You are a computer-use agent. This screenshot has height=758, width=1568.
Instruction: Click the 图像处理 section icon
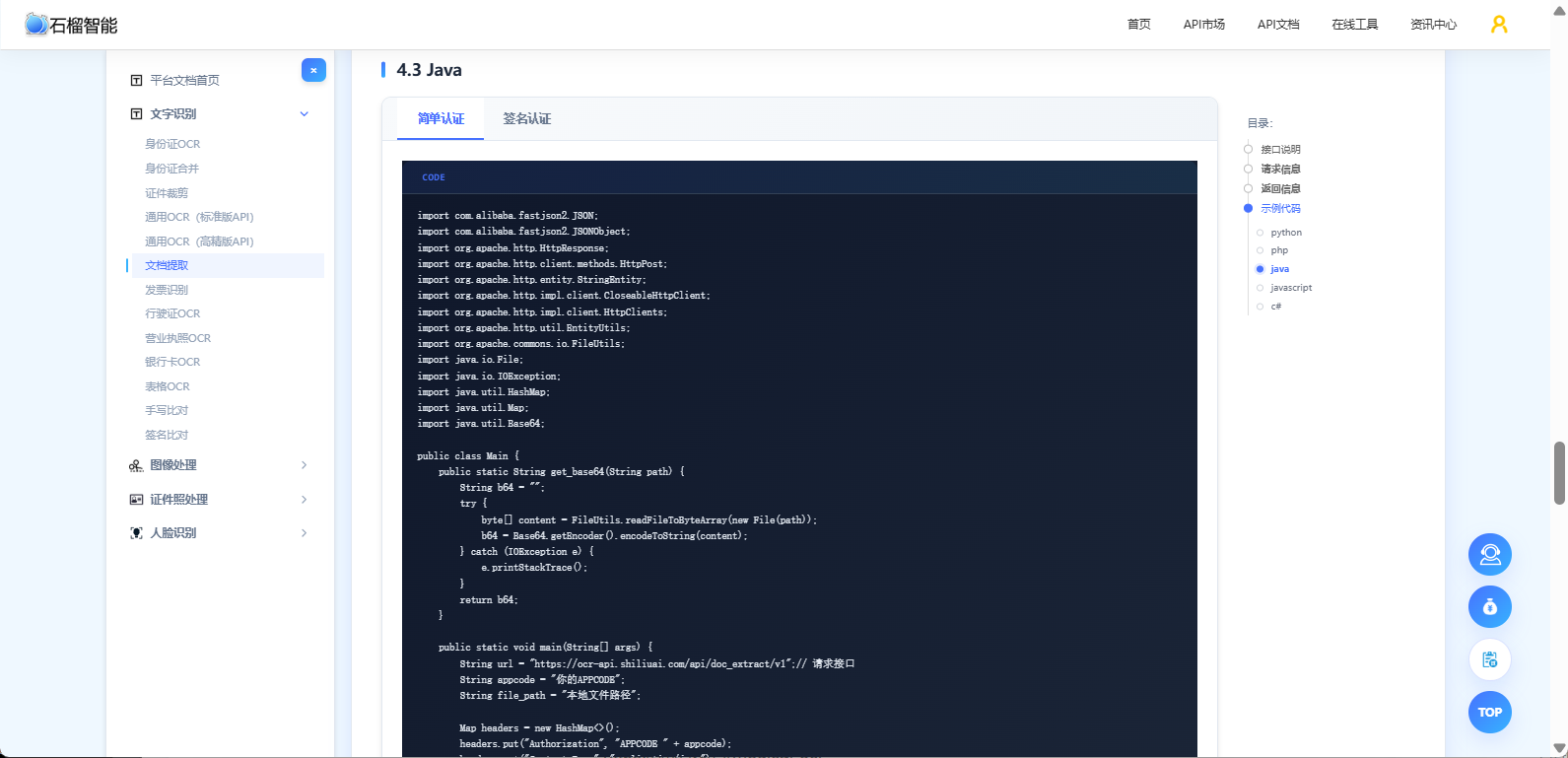[136, 465]
